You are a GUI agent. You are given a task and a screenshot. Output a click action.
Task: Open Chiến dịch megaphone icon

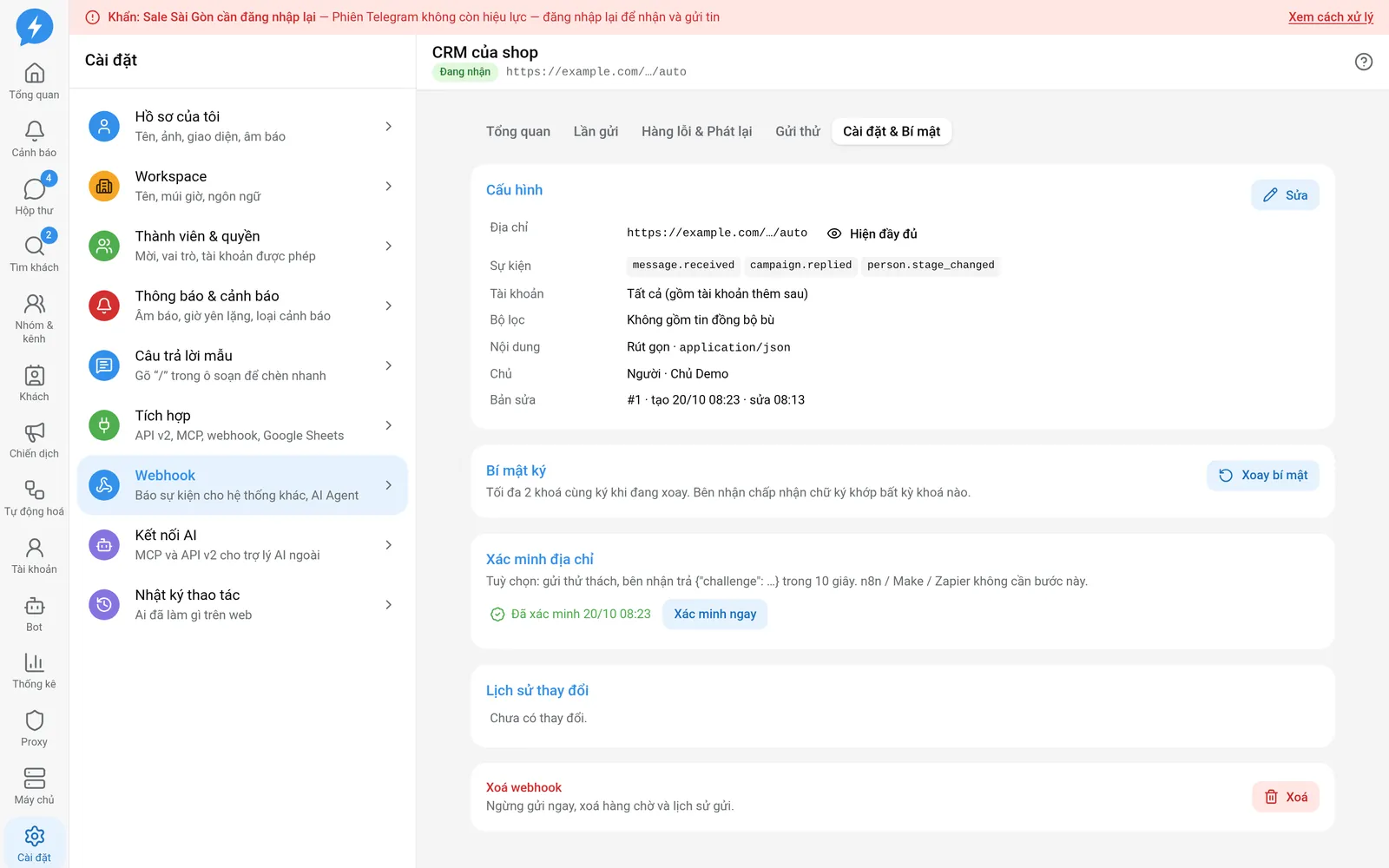tap(35, 440)
